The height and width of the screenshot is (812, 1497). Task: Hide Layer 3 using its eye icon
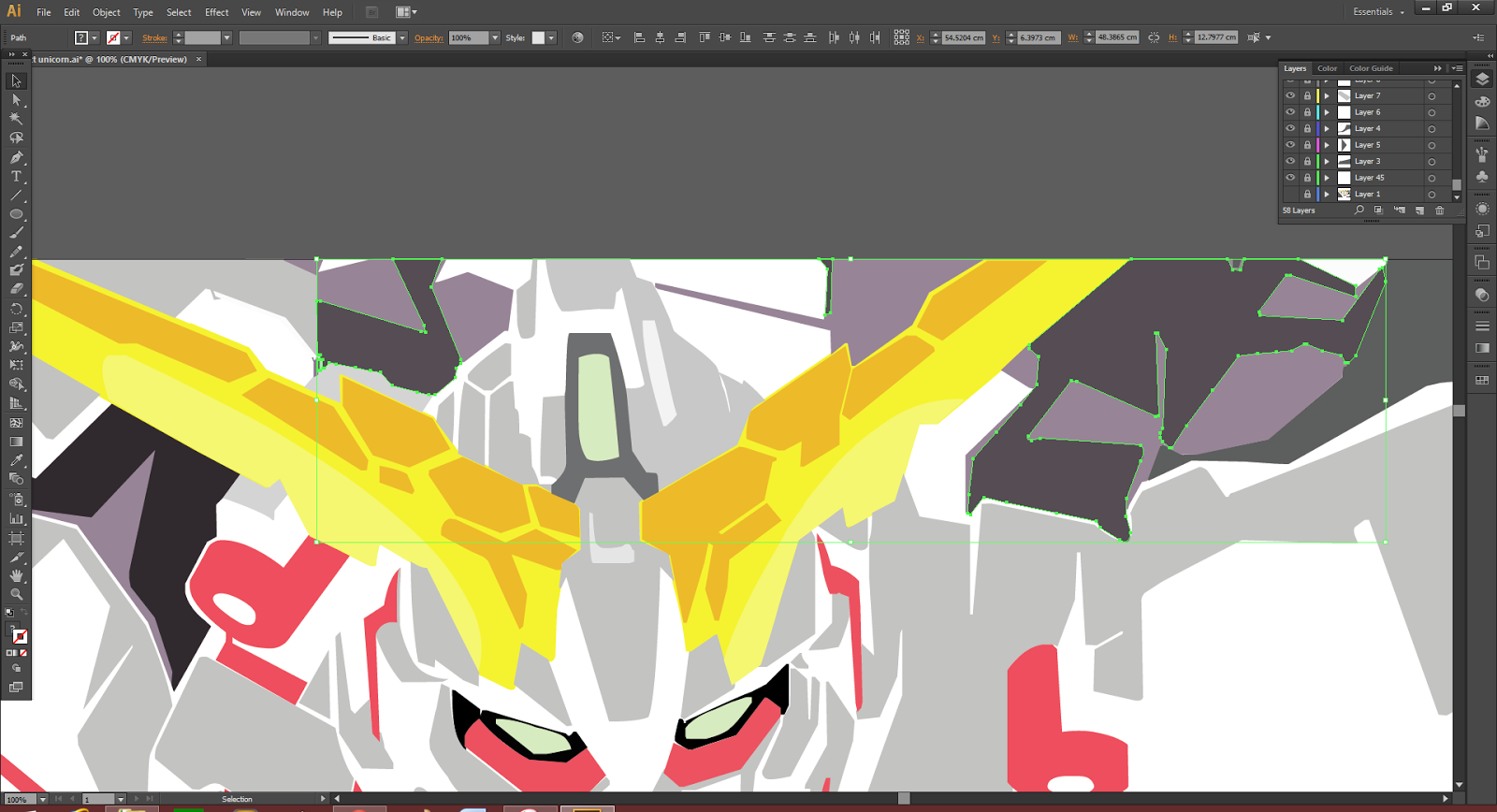coord(1290,161)
